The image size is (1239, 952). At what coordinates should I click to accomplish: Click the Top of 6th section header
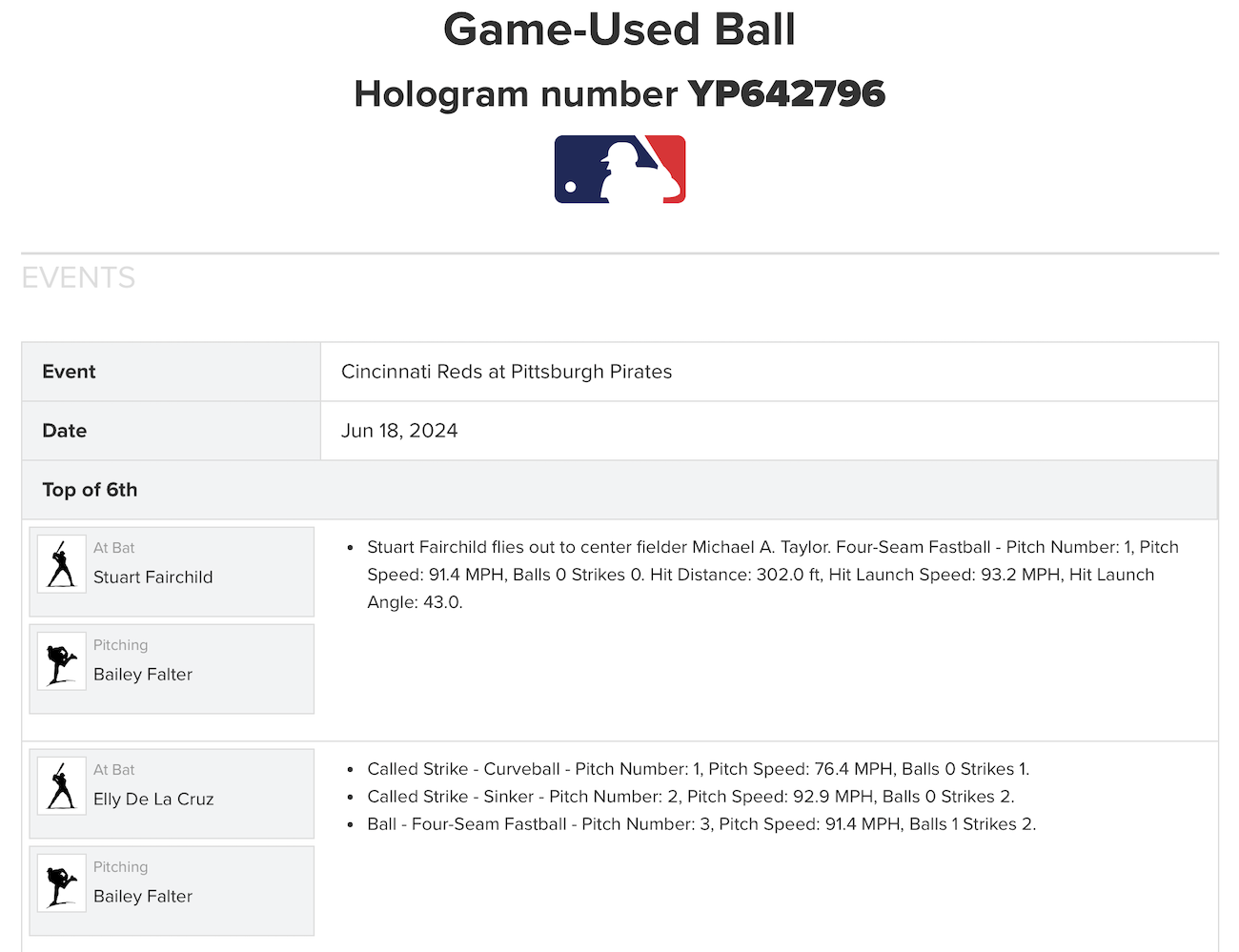click(x=619, y=490)
